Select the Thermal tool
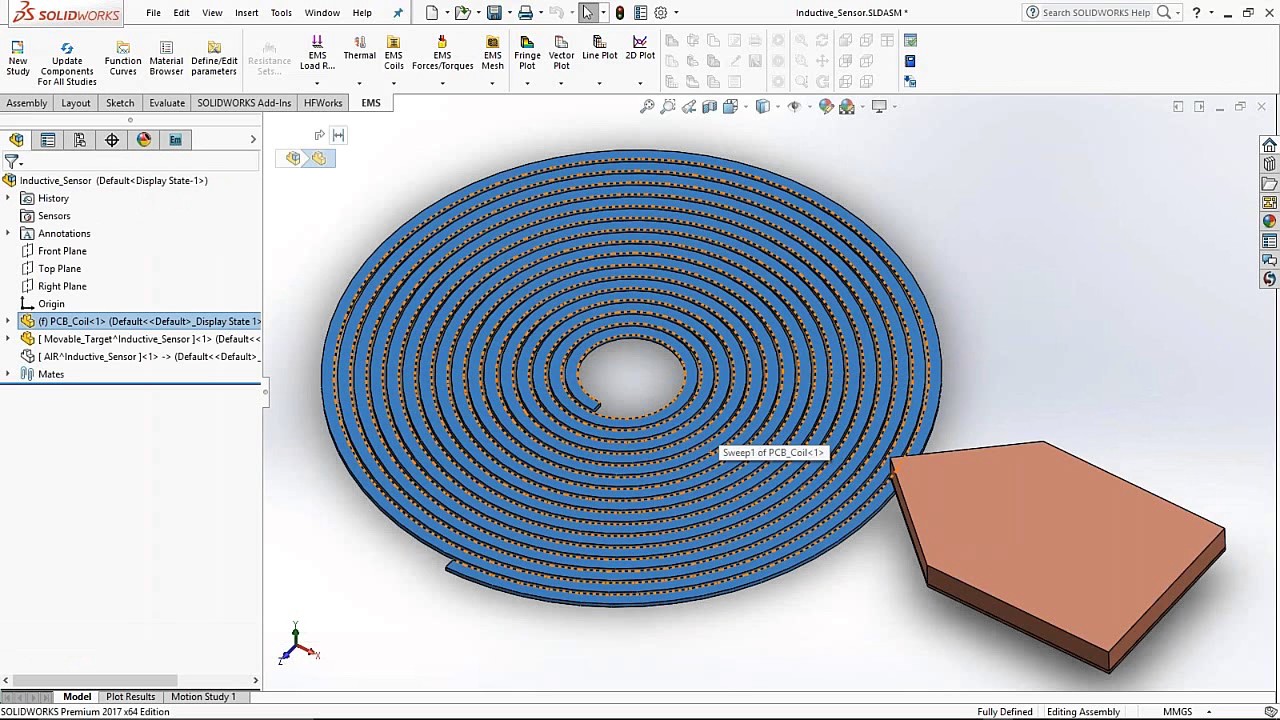The width and height of the screenshot is (1280, 720). [x=359, y=48]
